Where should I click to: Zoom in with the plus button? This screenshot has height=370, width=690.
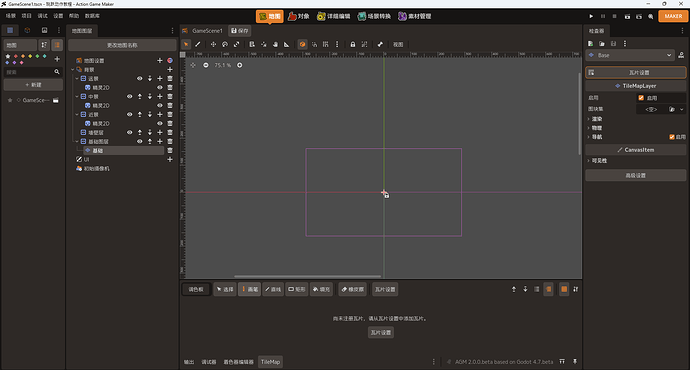click(x=239, y=65)
